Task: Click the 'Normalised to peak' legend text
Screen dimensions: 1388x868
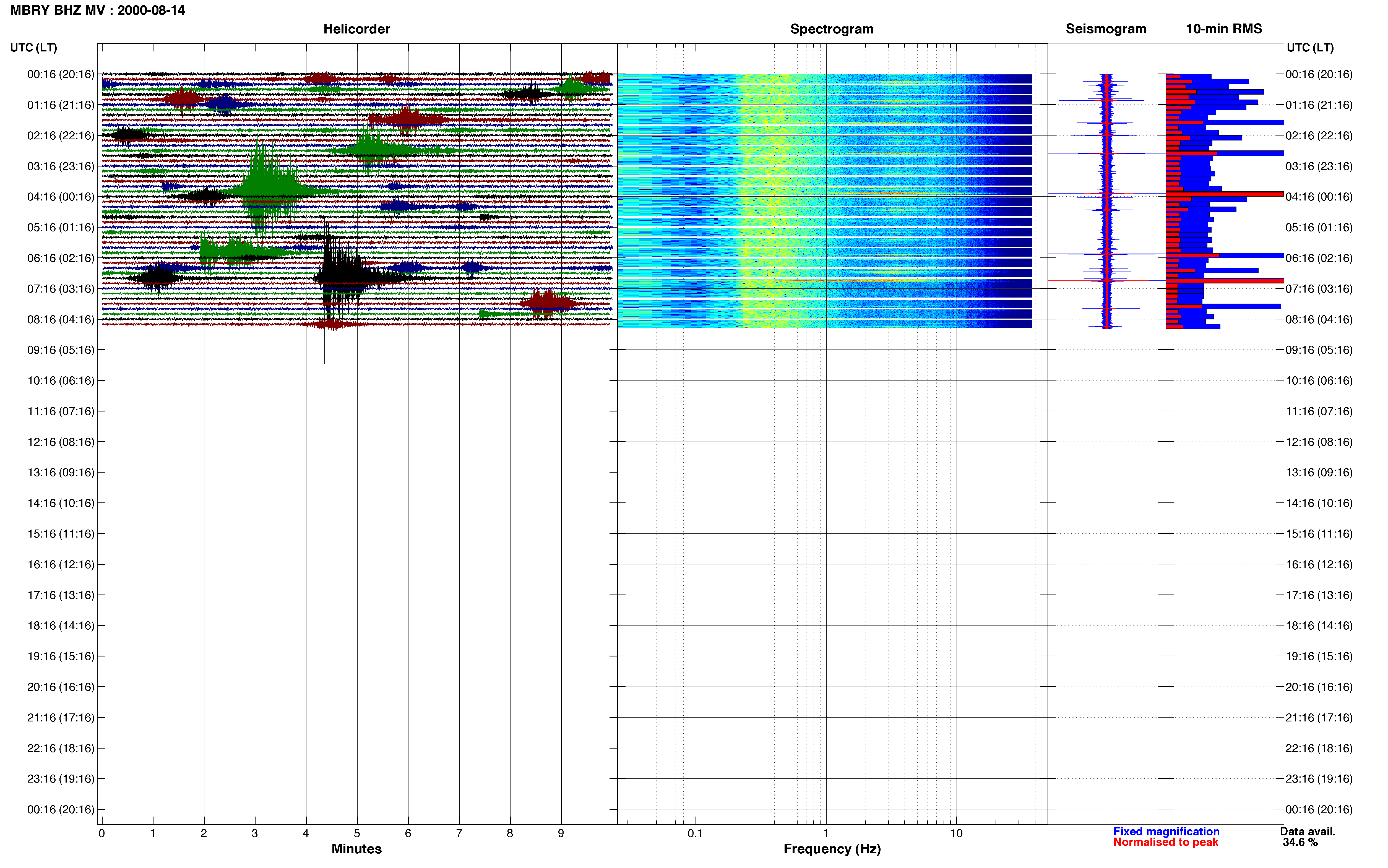Action: coord(1165,842)
